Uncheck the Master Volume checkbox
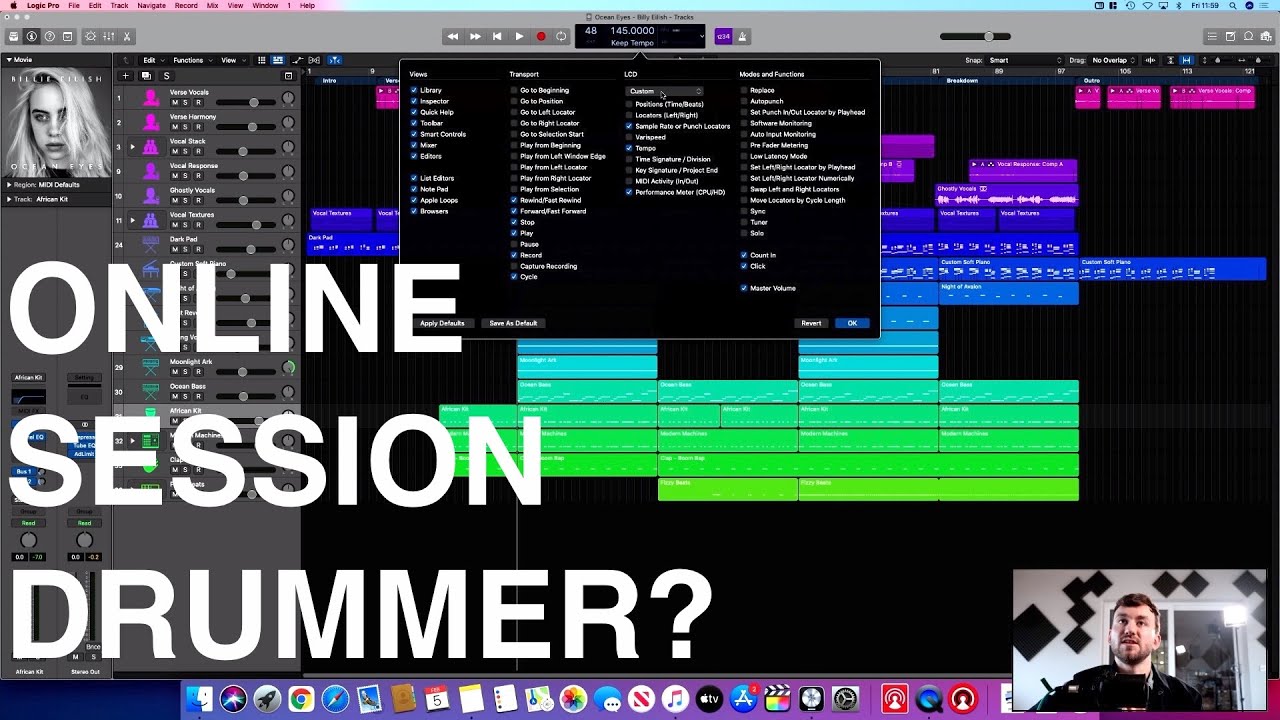Viewport: 1280px width, 720px height. click(x=744, y=288)
